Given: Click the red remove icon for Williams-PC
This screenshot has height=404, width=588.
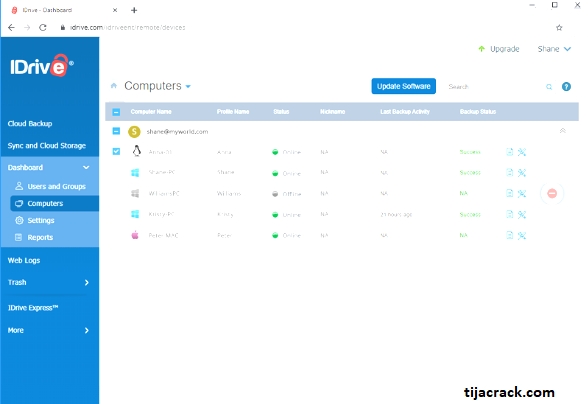Looking at the screenshot, I should click(552, 194).
